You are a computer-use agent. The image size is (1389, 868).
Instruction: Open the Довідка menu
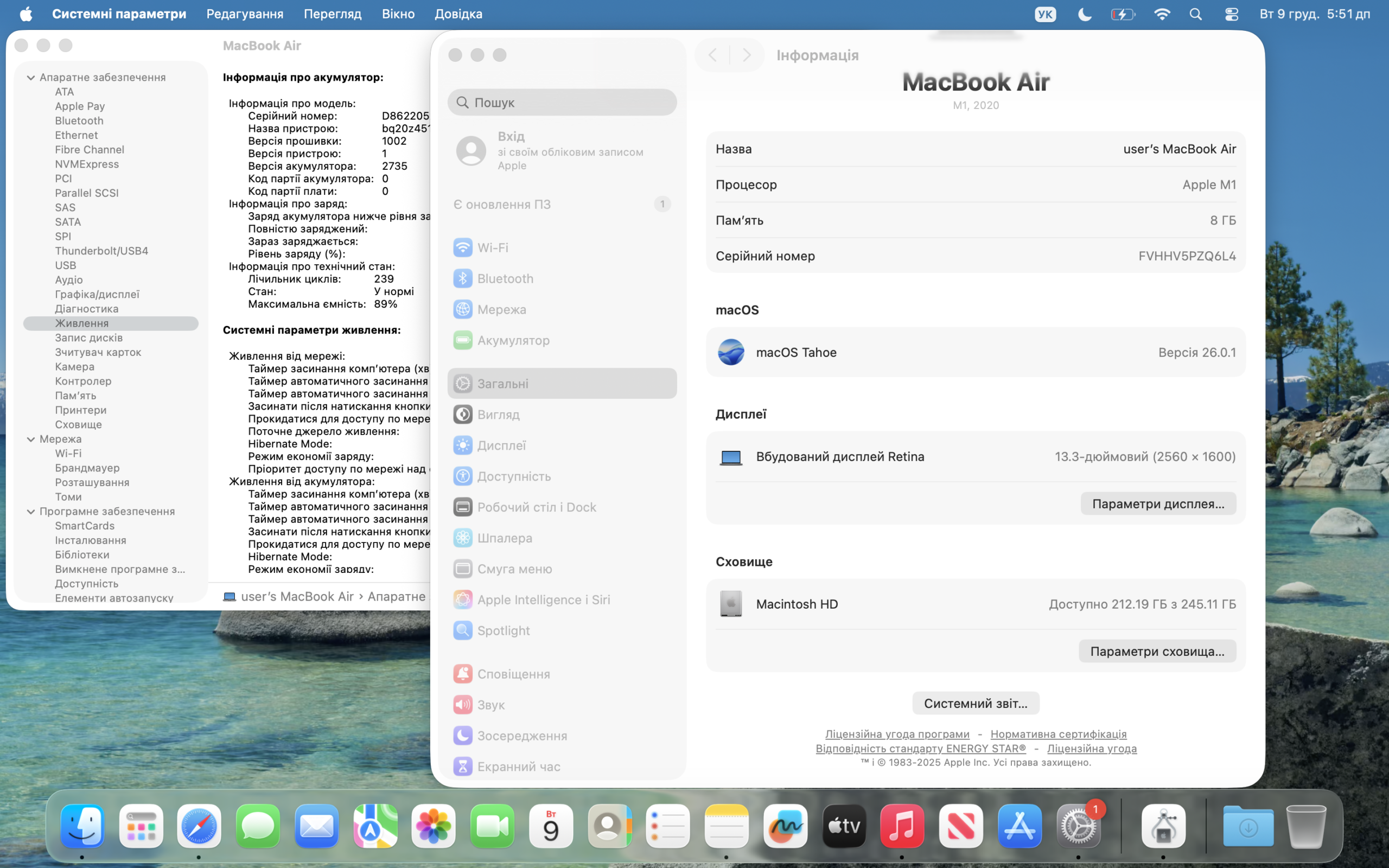(458, 14)
